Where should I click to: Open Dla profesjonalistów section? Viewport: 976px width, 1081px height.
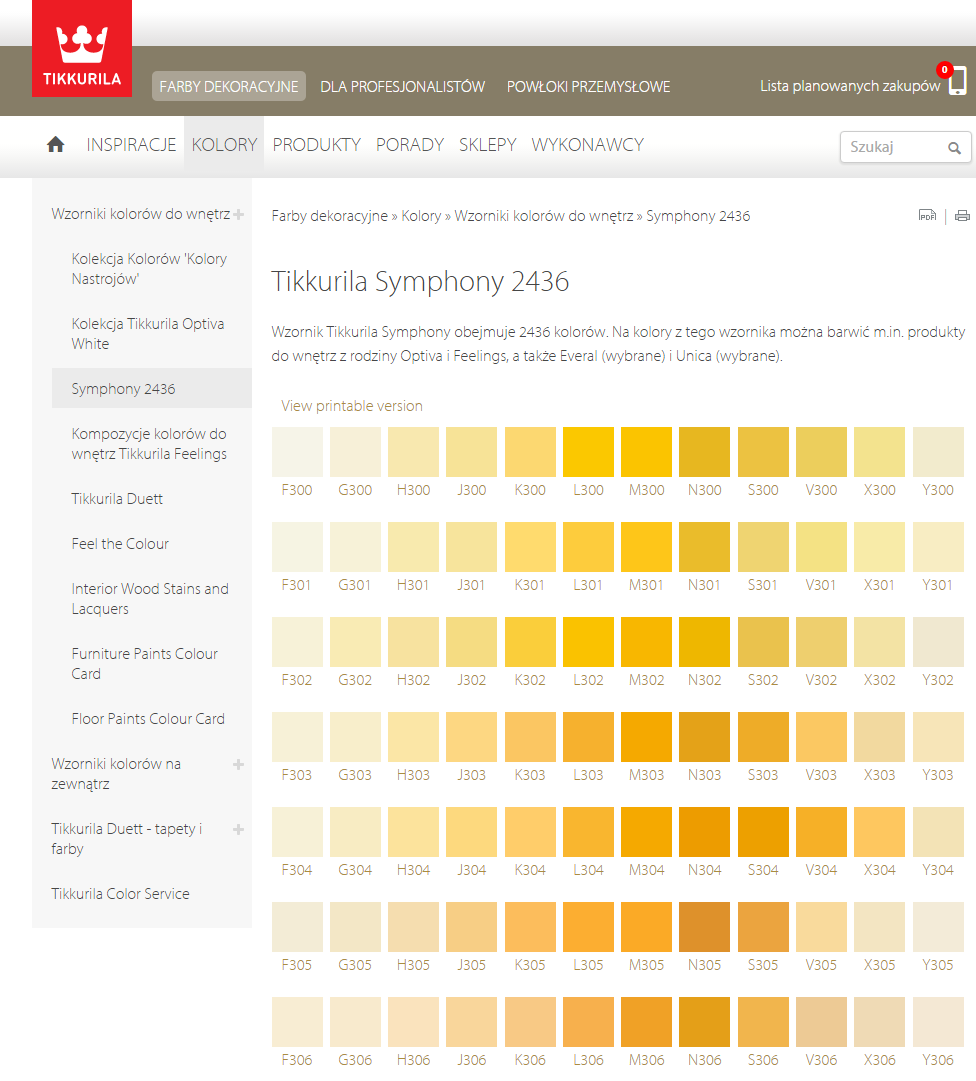(x=403, y=87)
